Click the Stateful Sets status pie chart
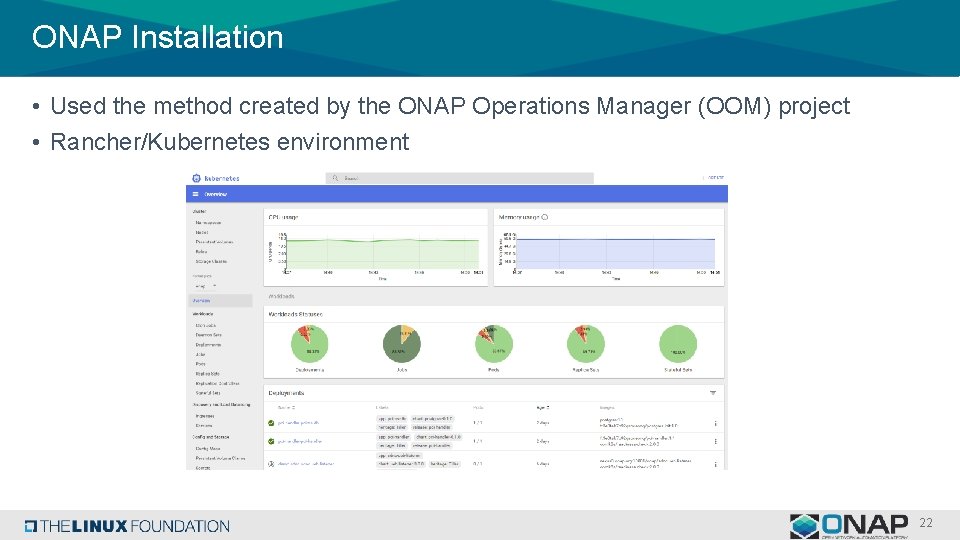The width and height of the screenshot is (960, 540). pos(678,344)
